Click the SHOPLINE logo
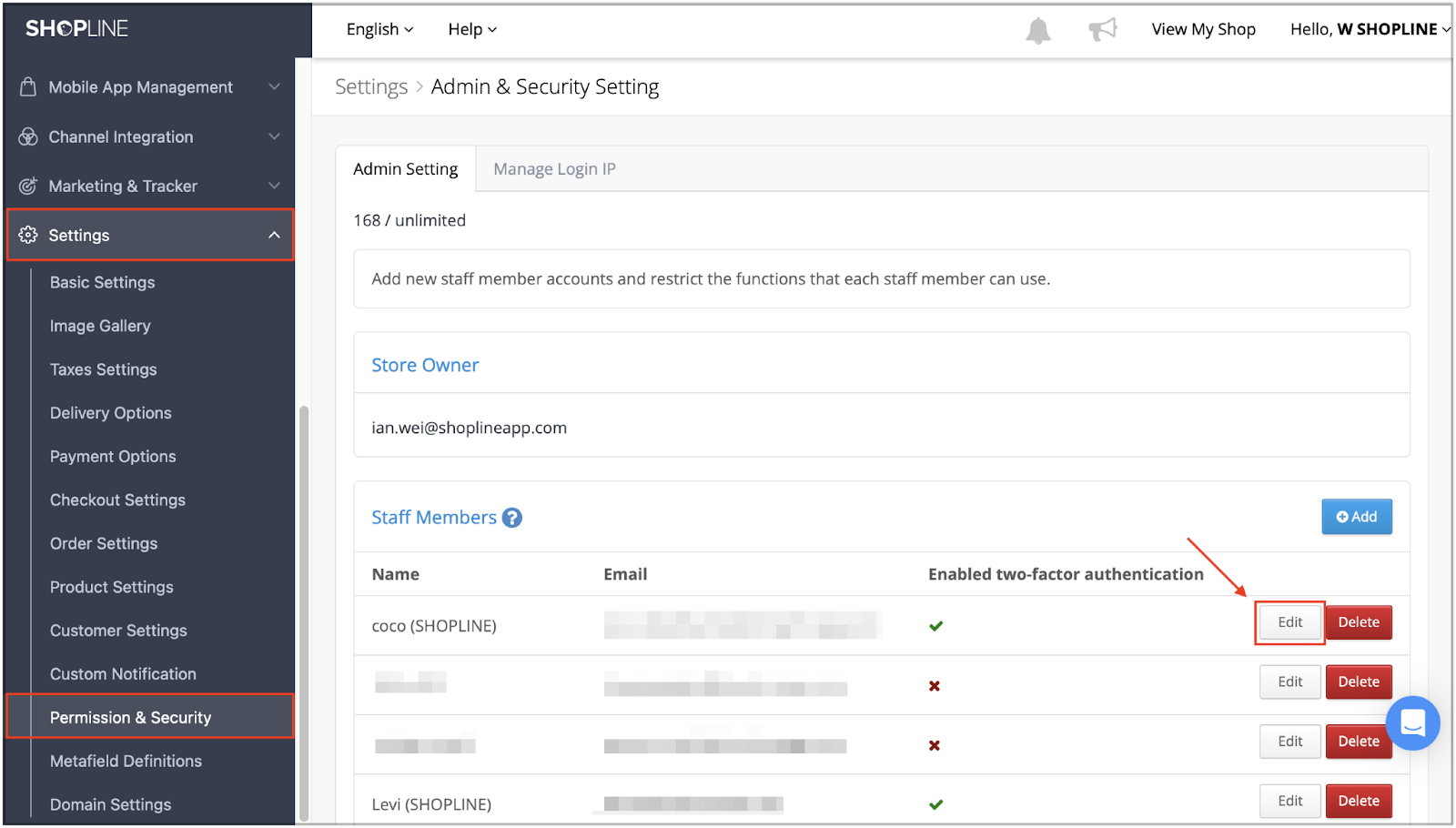The image size is (1456, 828). pyautogui.click(x=76, y=28)
